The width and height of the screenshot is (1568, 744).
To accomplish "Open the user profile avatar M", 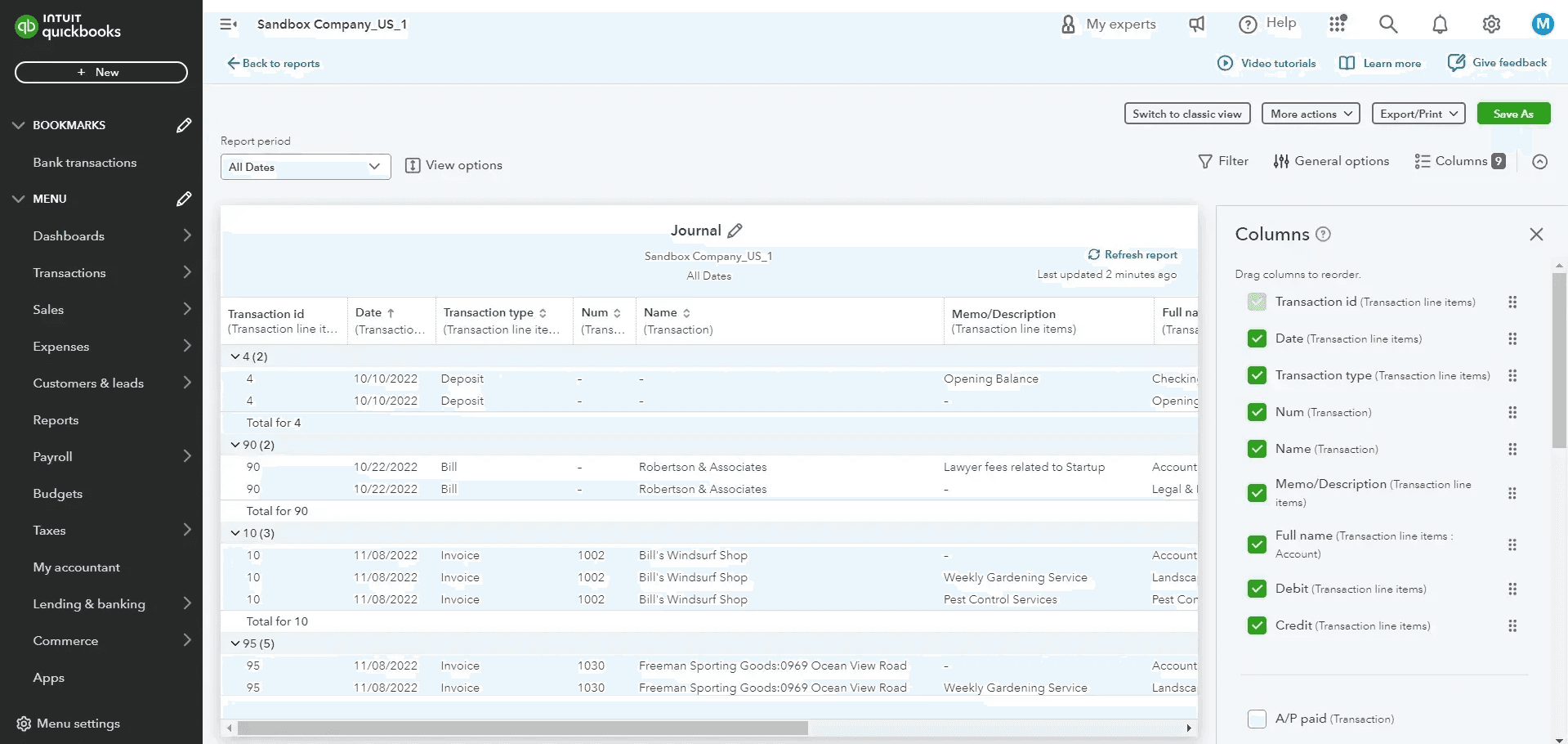I will point(1542,25).
